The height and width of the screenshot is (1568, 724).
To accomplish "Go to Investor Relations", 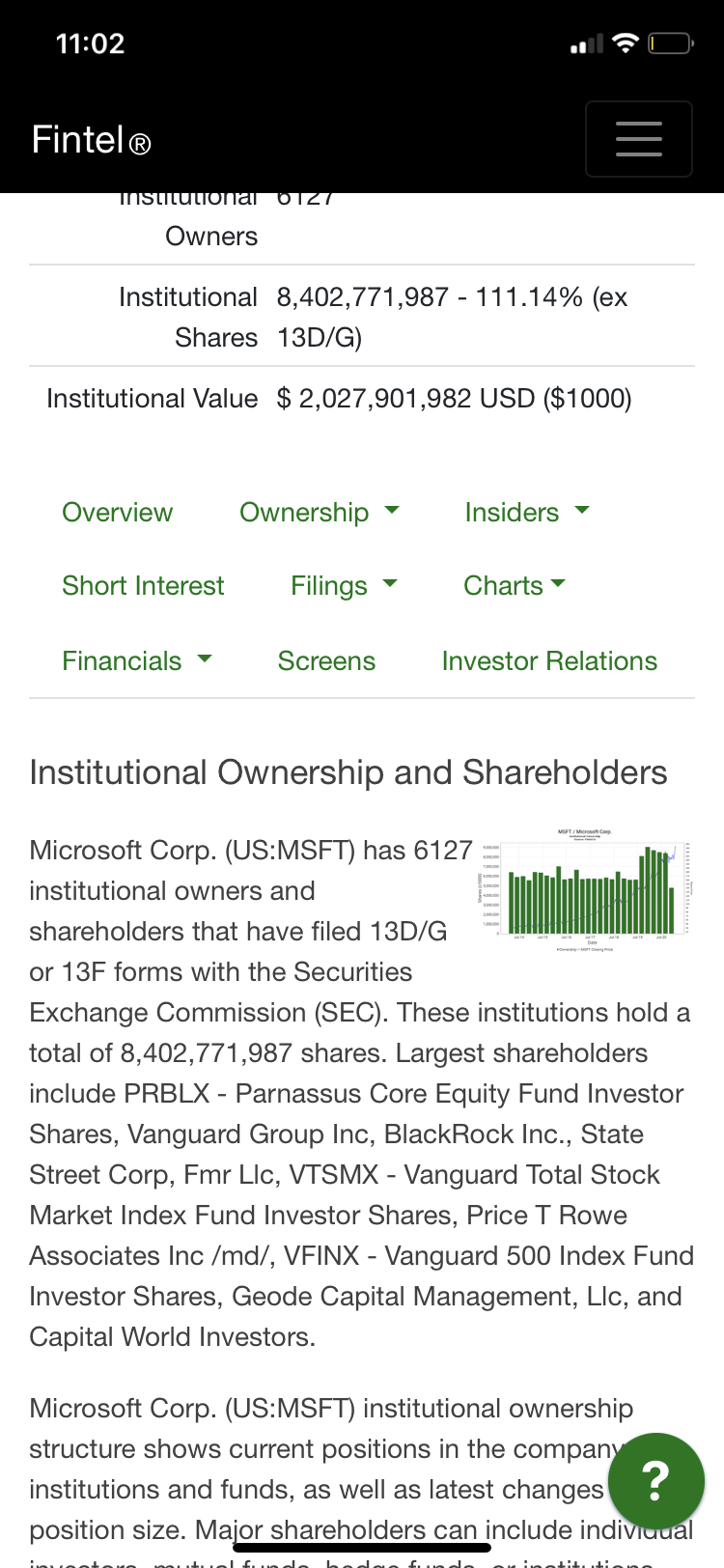I will 549,661.
